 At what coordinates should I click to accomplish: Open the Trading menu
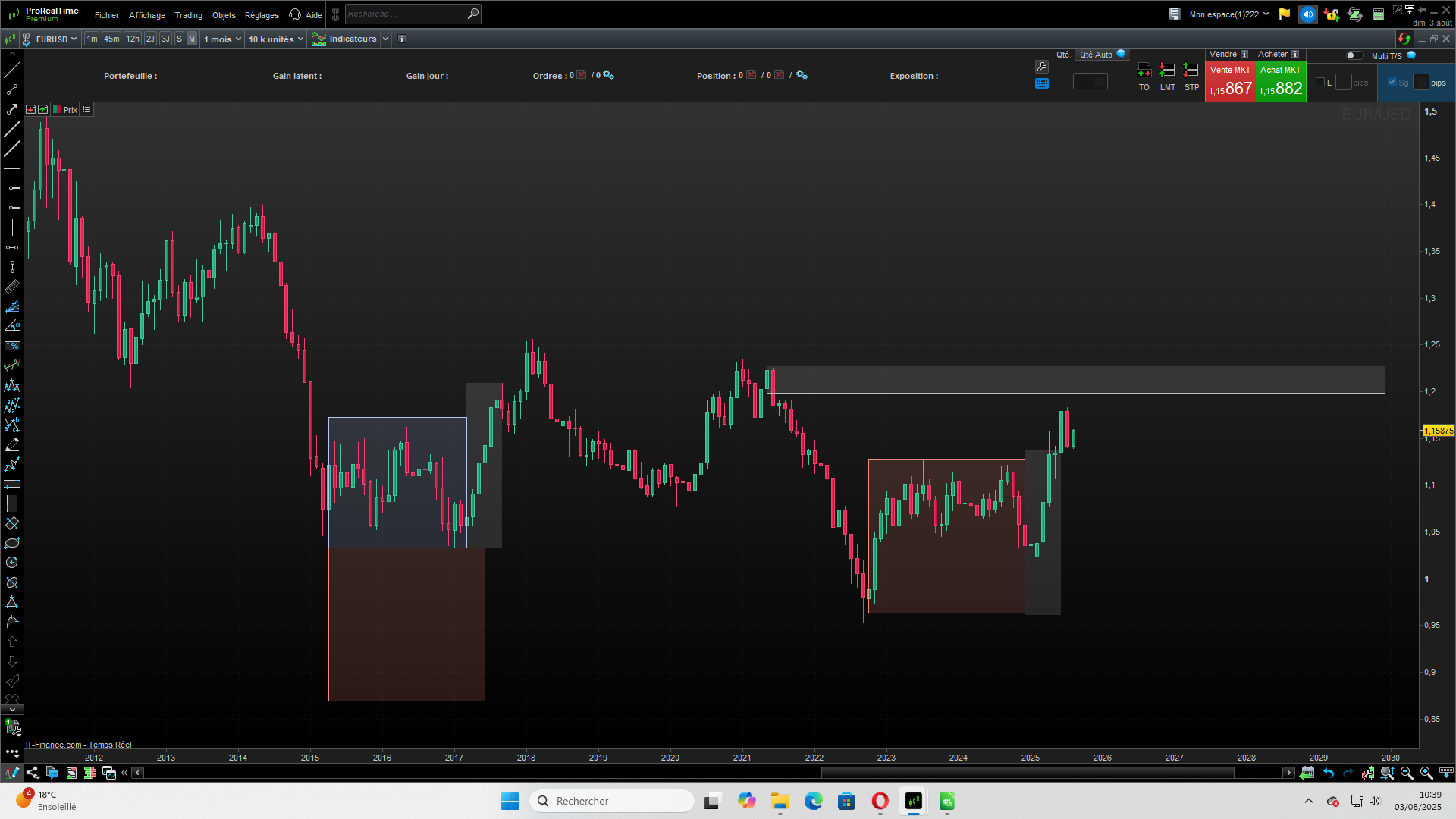(188, 15)
